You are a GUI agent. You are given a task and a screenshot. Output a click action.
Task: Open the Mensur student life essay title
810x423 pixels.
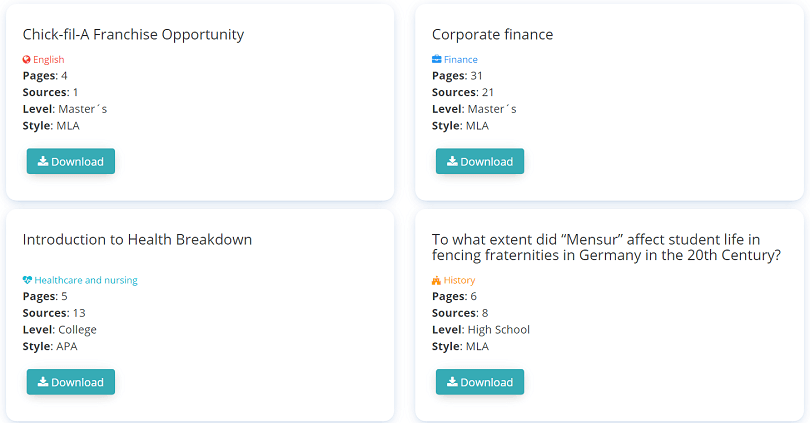pos(606,247)
